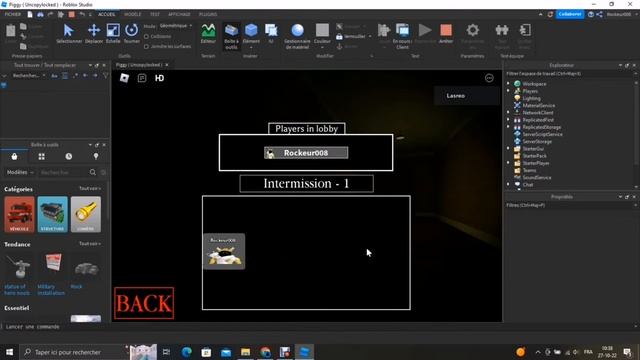
Task: Toggle the Boîte à outils toolbox
Action: click(231, 36)
